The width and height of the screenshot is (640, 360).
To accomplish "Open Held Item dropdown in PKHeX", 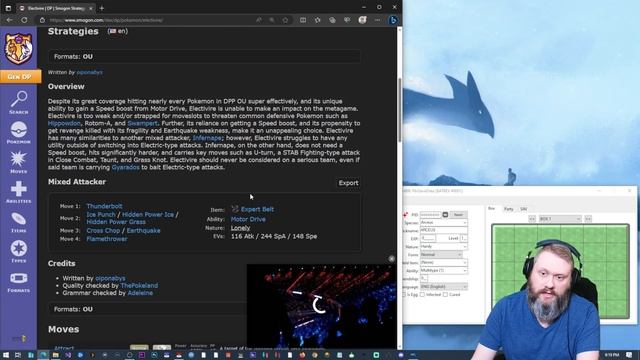I will click(x=444, y=262).
